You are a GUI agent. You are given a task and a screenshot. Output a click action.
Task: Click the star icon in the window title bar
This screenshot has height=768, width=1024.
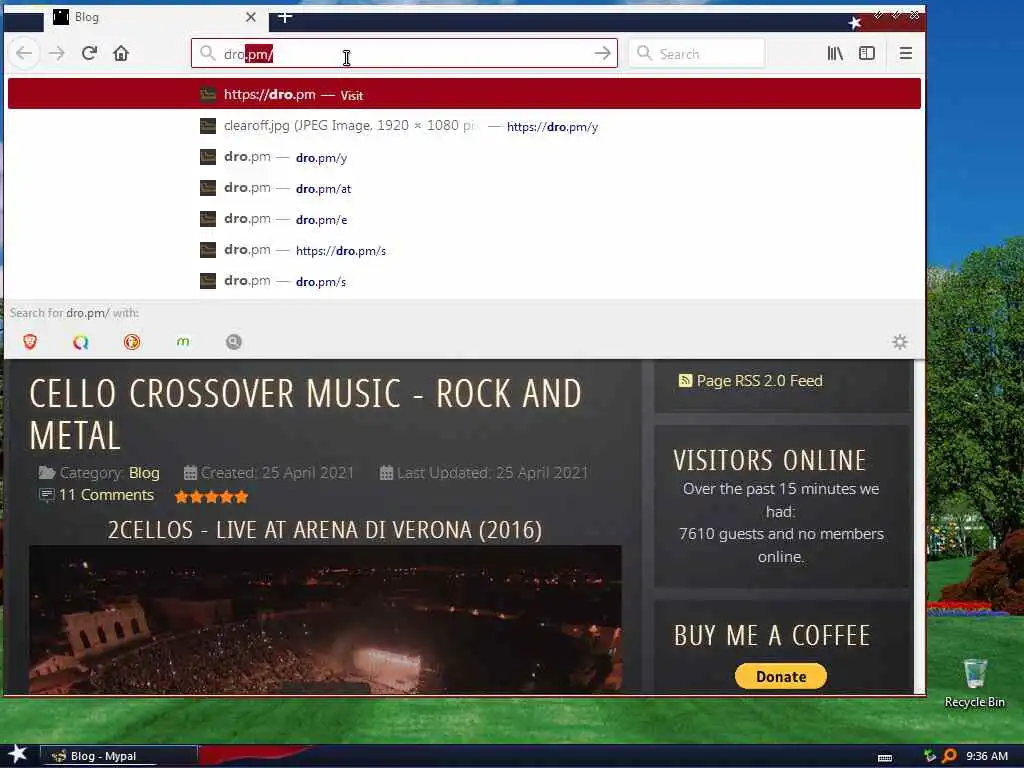click(855, 23)
